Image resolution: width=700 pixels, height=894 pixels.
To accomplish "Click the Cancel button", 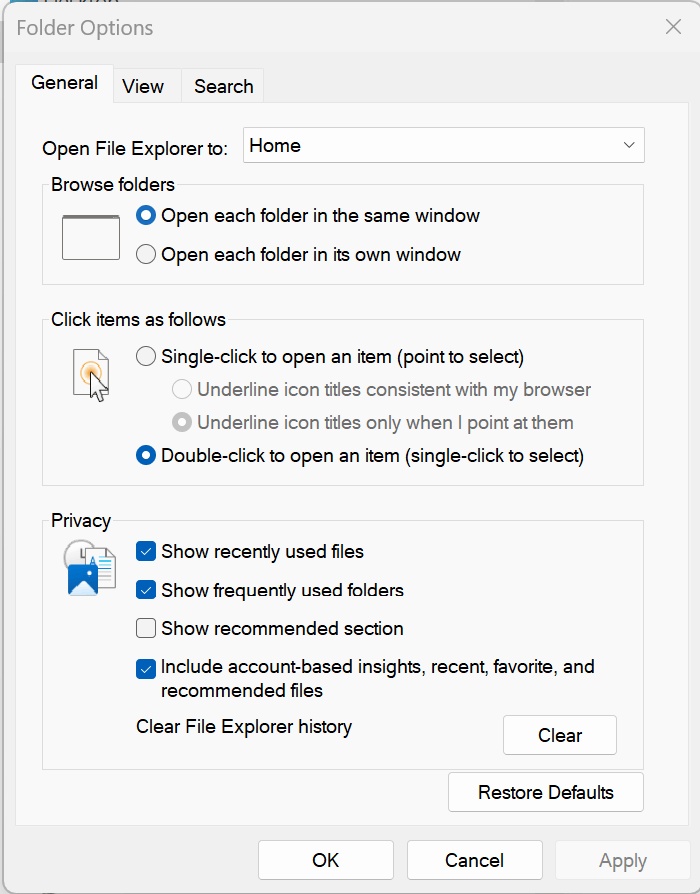I will 474,861.
